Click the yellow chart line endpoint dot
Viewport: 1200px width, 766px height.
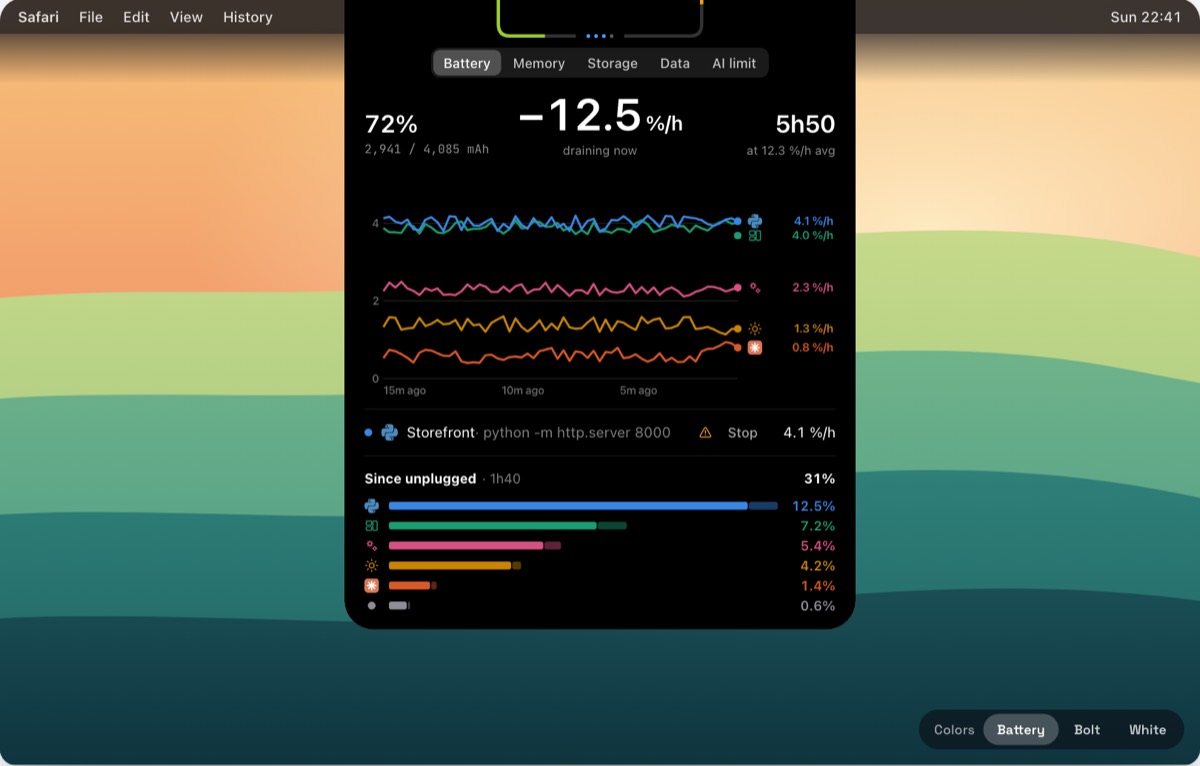738,328
